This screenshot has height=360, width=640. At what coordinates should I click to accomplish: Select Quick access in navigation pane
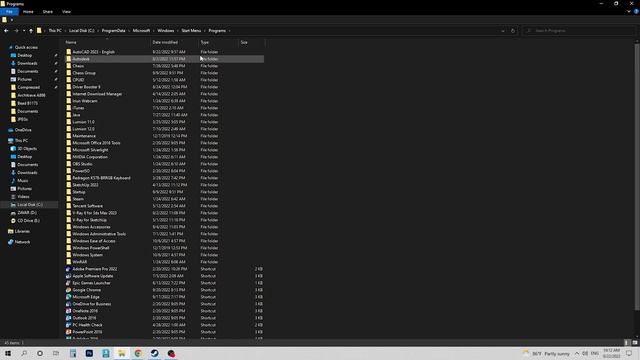tap(26, 47)
